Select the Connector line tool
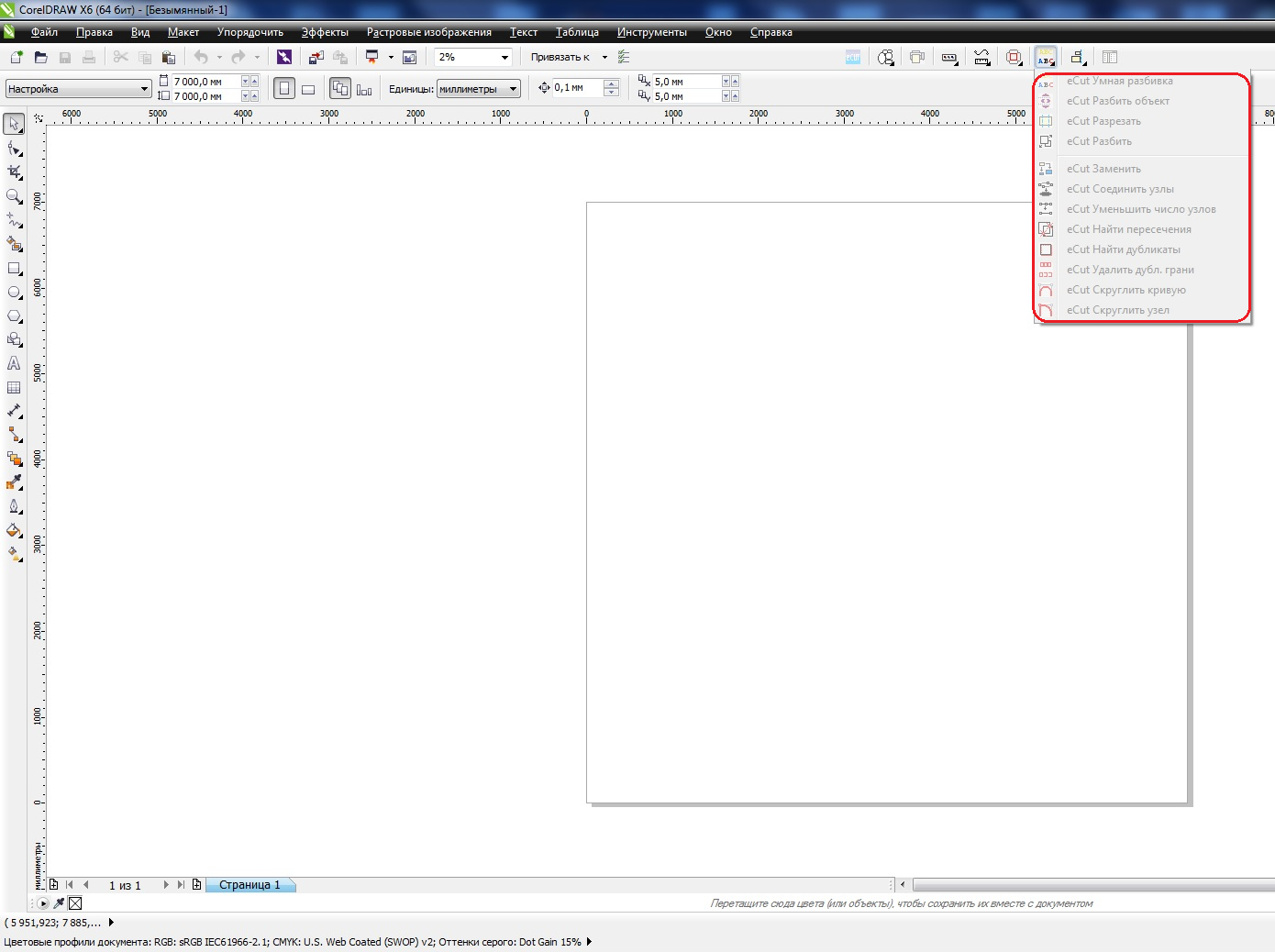The height and width of the screenshot is (952, 1275). (14, 435)
